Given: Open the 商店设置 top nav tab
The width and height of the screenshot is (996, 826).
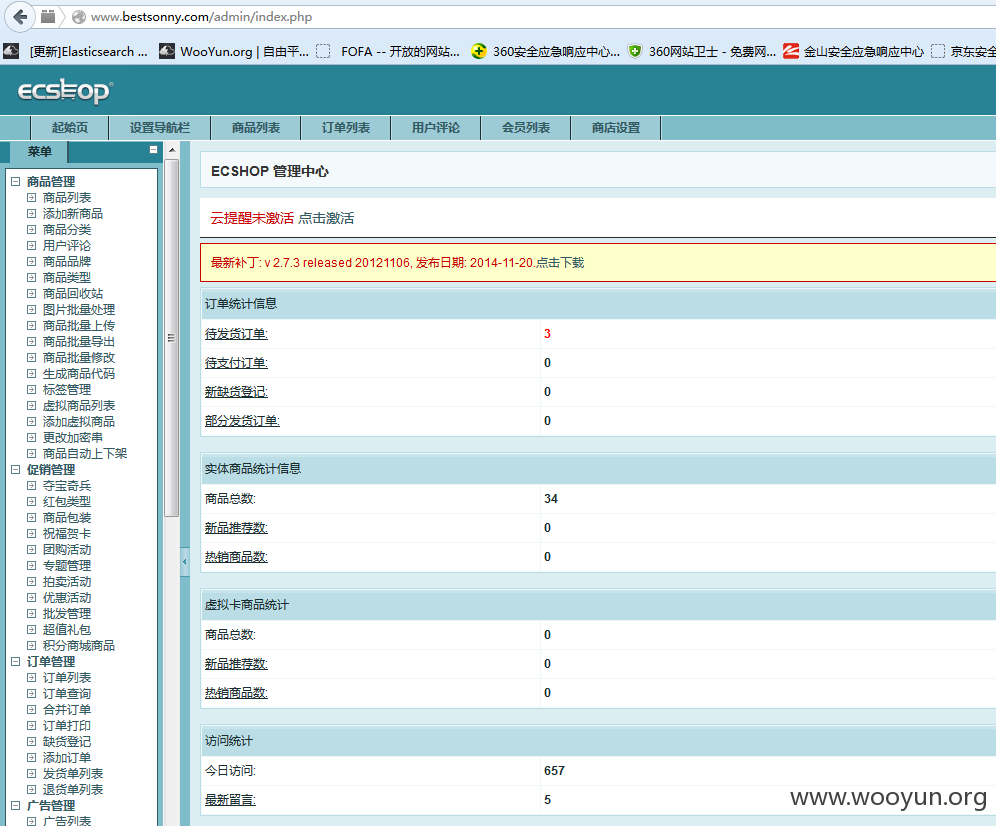Looking at the screenshot, I should [616, 128].
